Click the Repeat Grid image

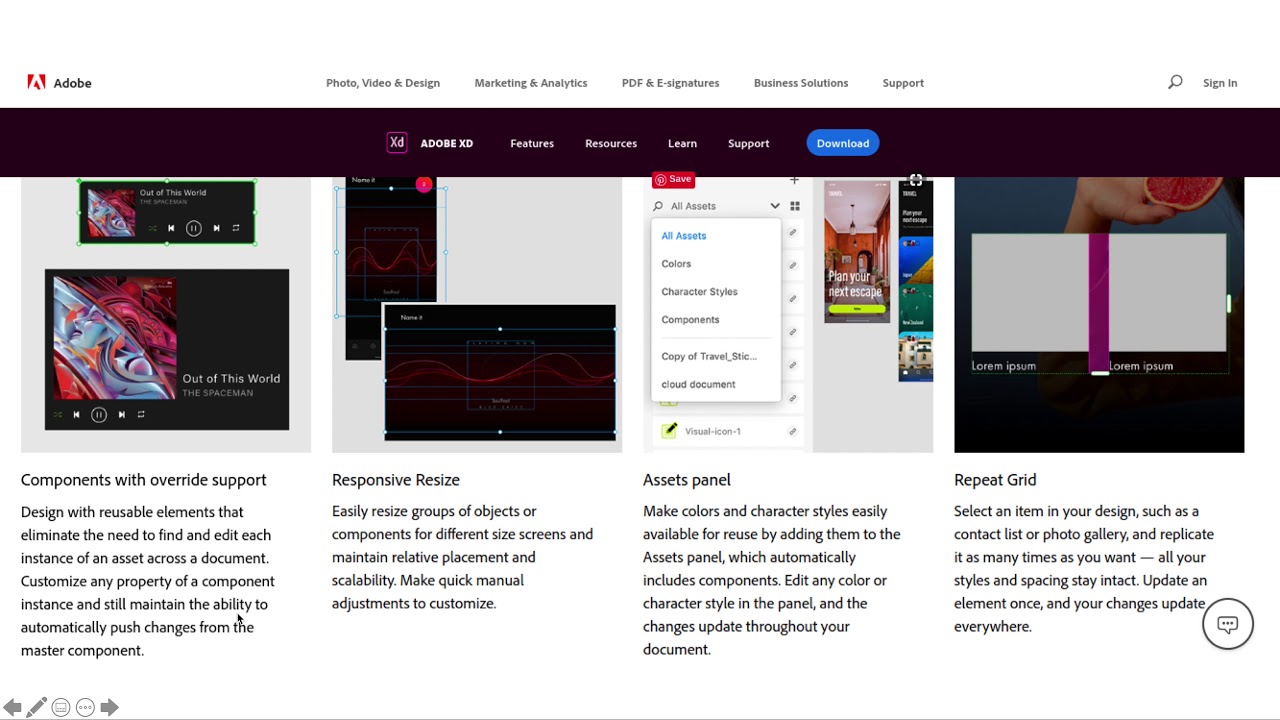point(1099,314)
